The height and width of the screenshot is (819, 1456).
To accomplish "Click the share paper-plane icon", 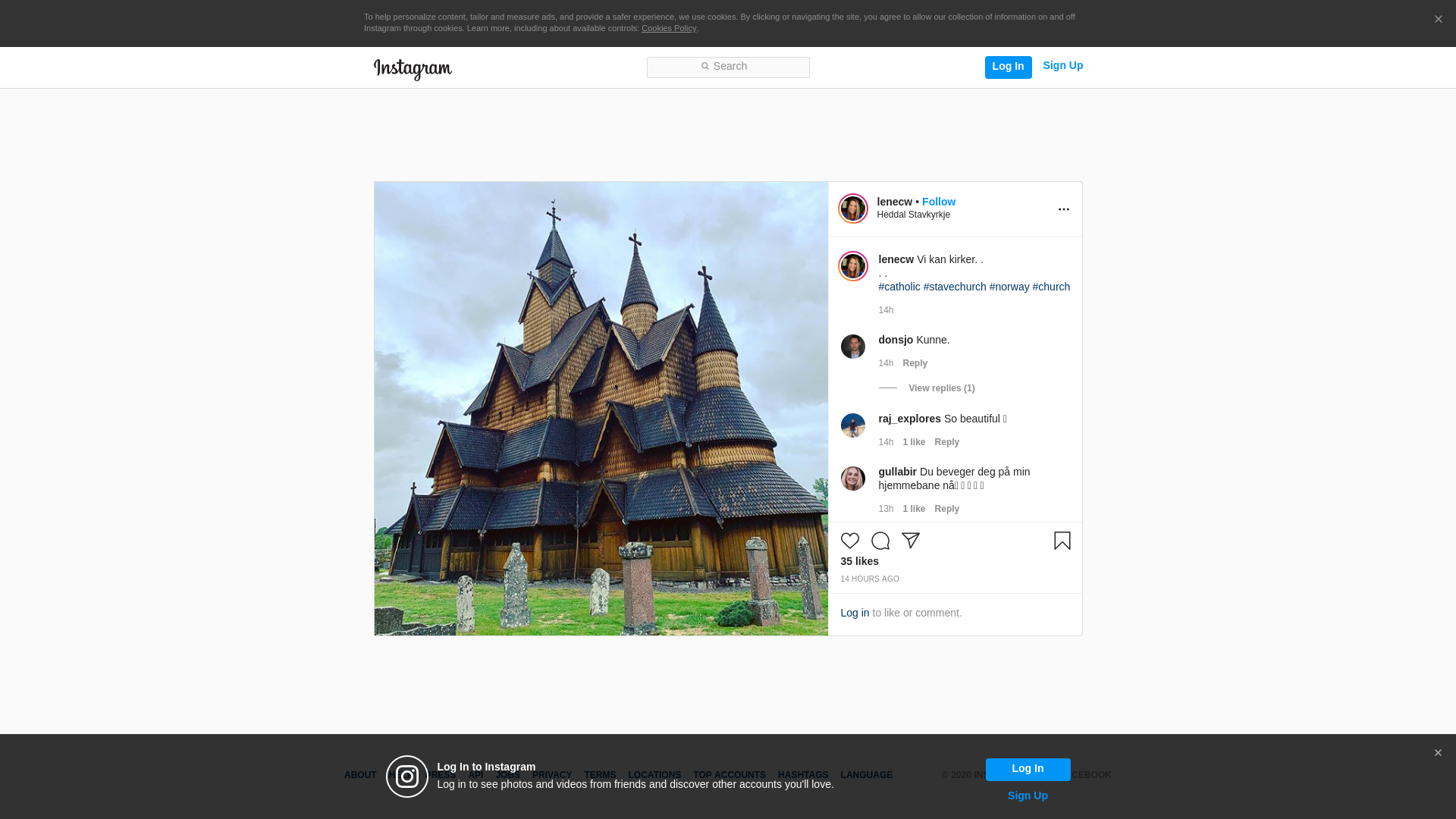I will pyautogui.click(x=910, y=541).
